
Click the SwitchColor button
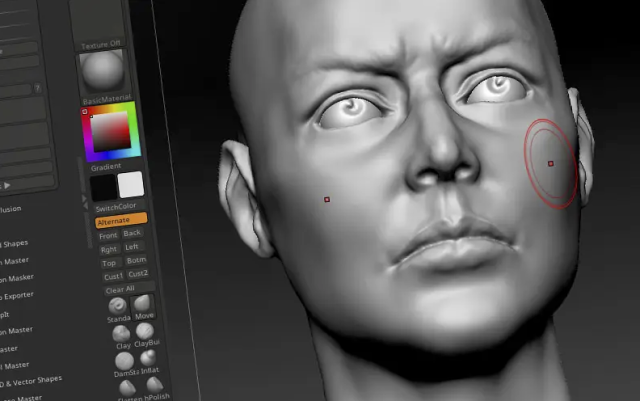pyautogui.click(x=117, y=207)
